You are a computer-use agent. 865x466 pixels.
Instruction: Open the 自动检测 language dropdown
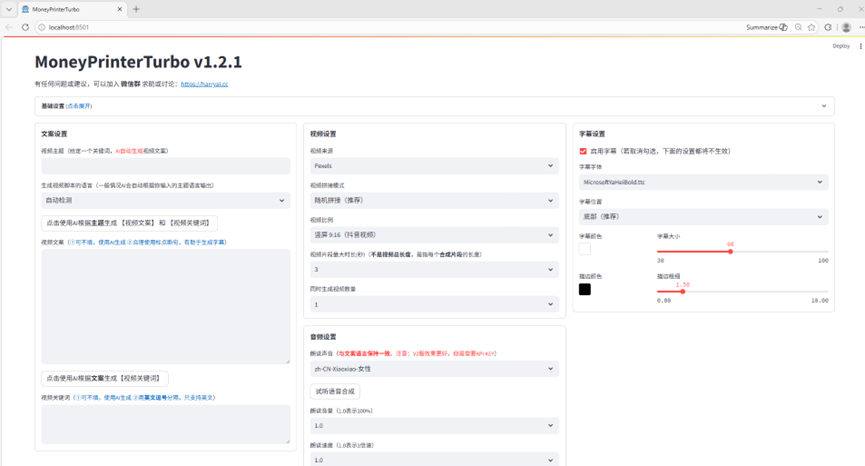pos(165,200)
